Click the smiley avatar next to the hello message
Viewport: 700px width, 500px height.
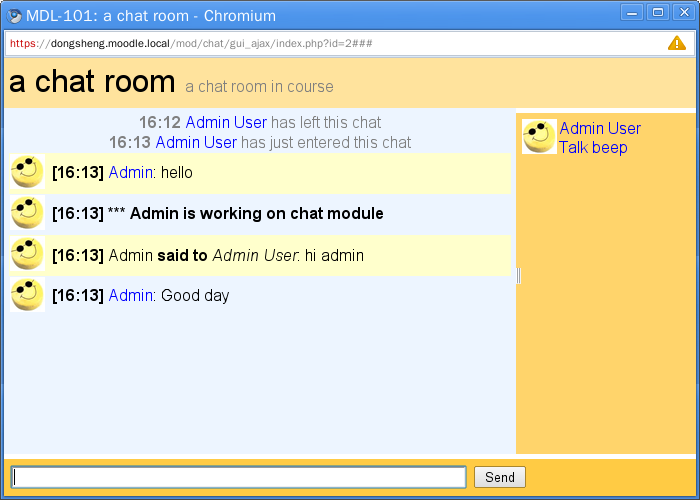click(27, 172)
